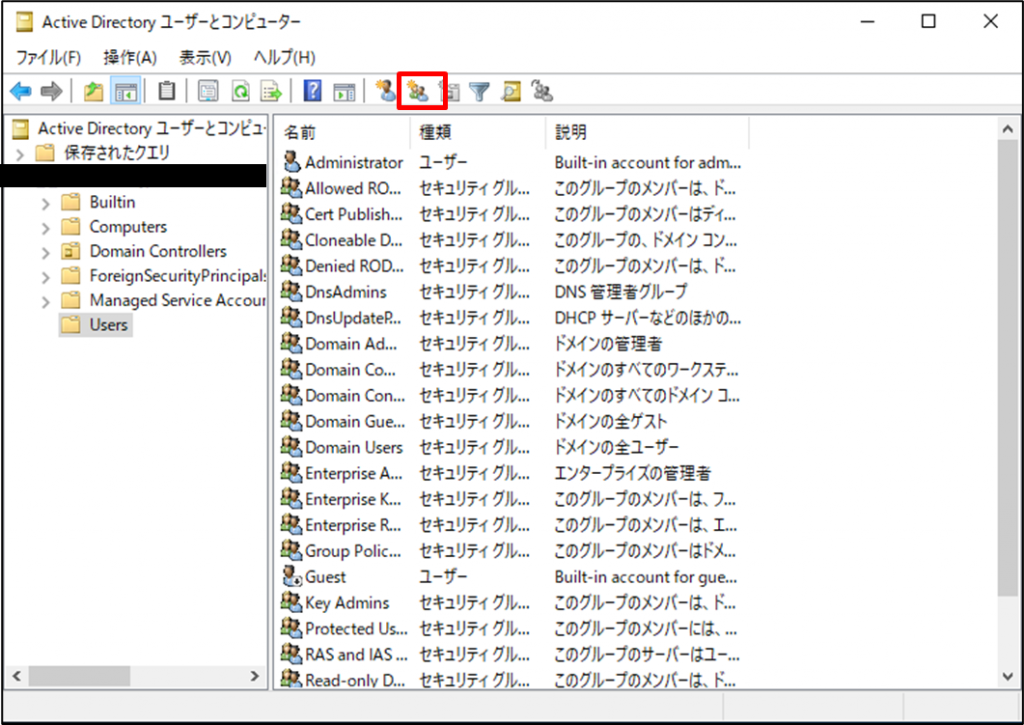Refresh the view with green arrow icon

pos(240,91)
